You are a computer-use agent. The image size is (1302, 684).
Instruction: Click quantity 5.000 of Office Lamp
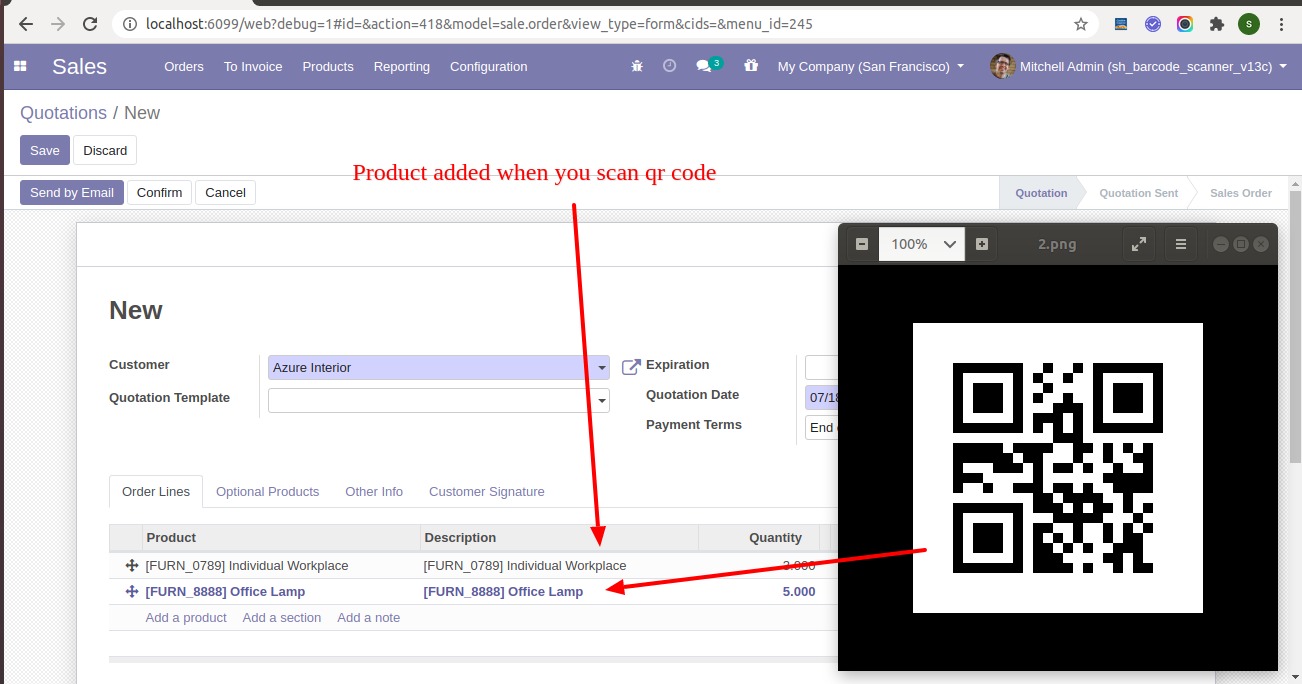point(798,591)
